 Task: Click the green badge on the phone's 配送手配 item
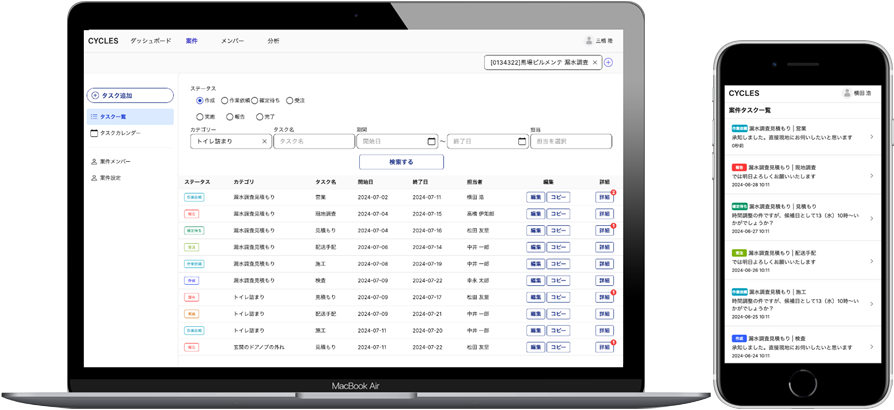click(738, 252)
